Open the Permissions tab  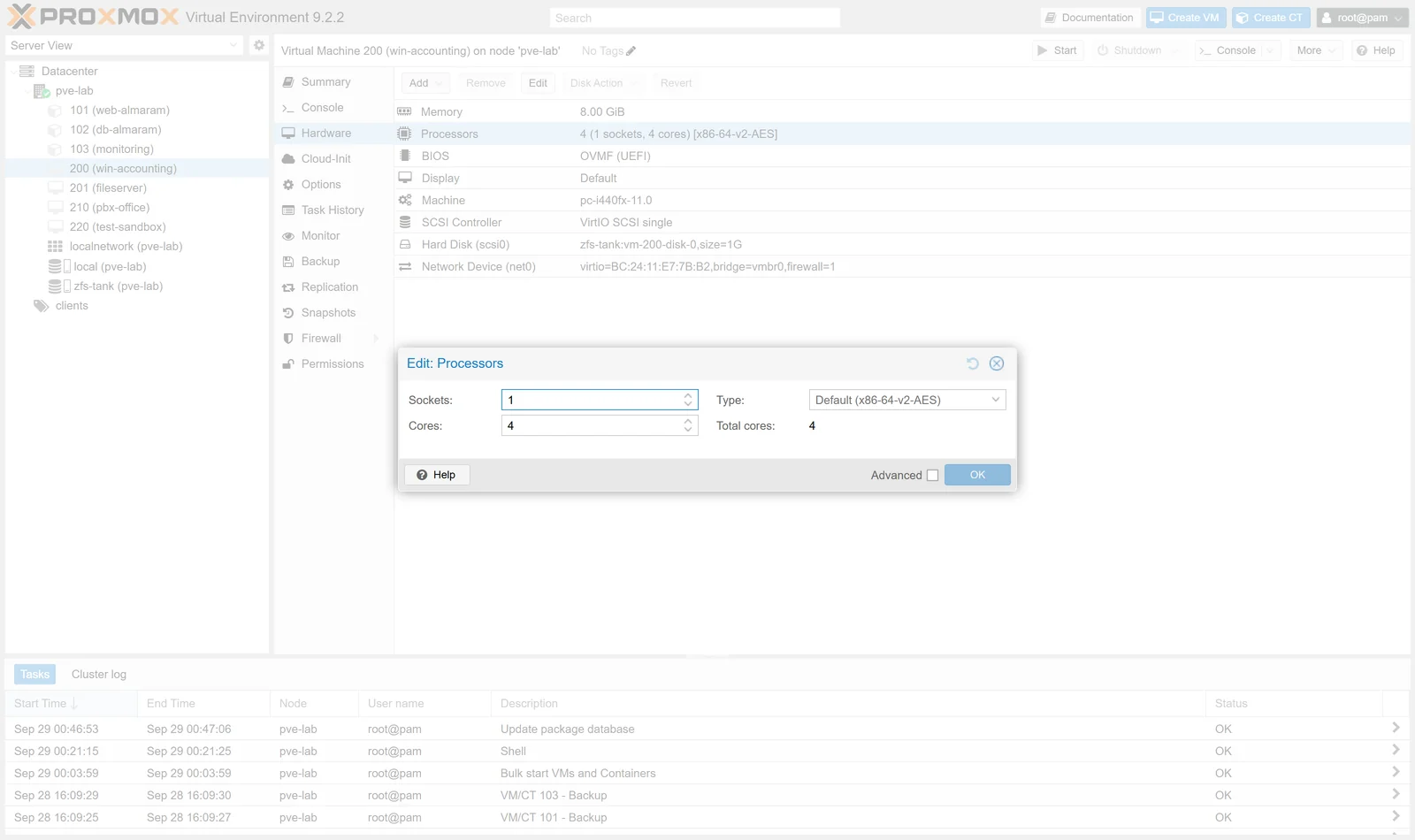334,364
